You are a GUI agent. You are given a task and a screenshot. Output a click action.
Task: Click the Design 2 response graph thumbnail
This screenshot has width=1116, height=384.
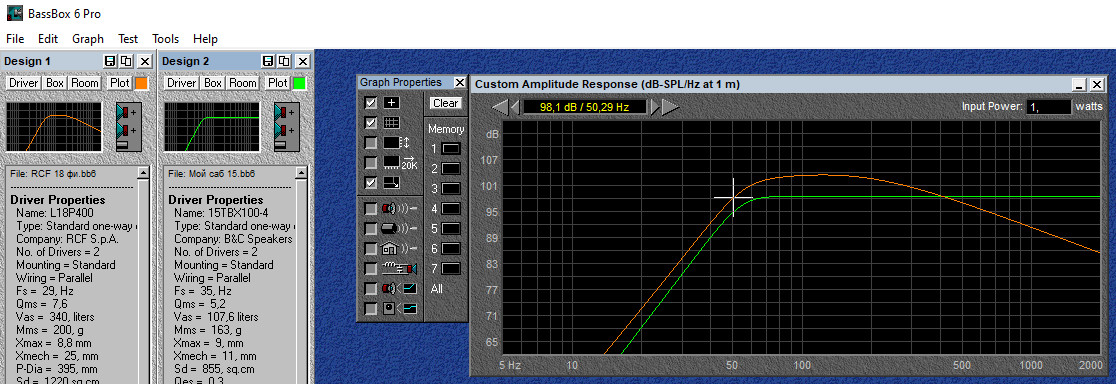click(x=212, y=127)
